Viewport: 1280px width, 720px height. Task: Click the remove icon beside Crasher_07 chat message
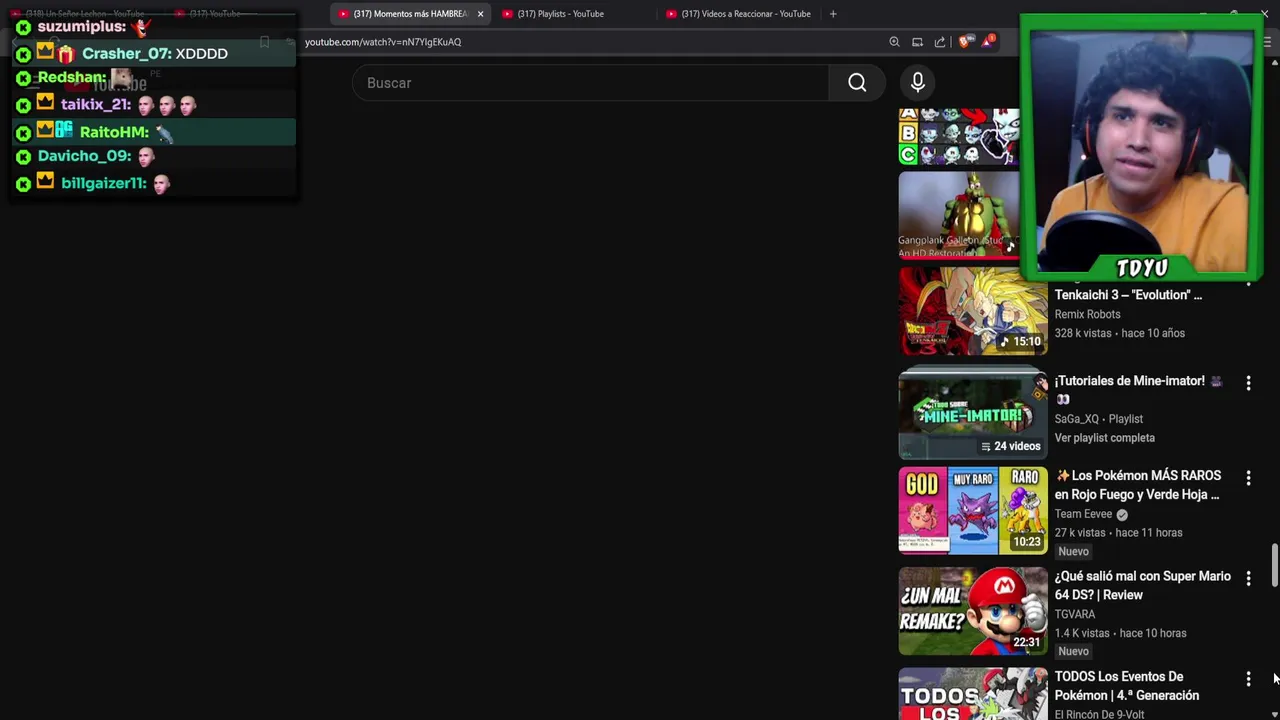click(24, 54)
